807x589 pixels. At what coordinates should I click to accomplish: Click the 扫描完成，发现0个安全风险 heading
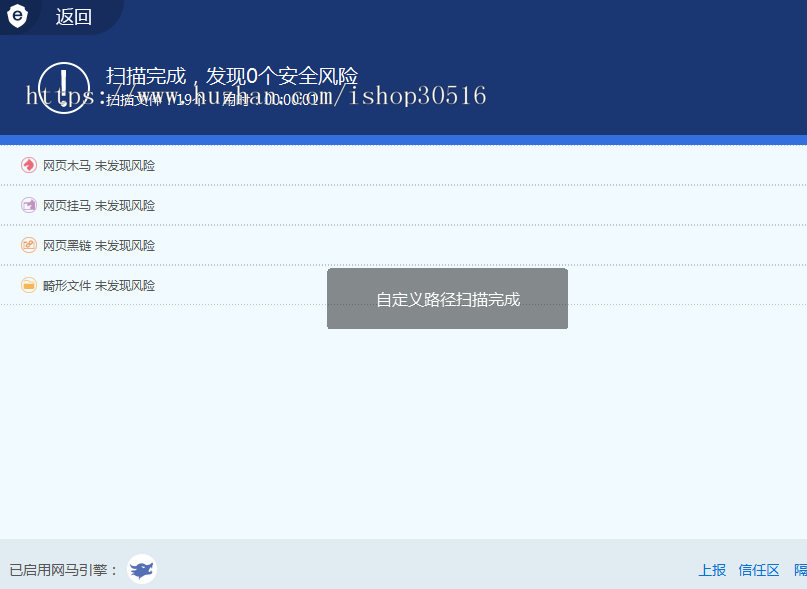point(232,76)
